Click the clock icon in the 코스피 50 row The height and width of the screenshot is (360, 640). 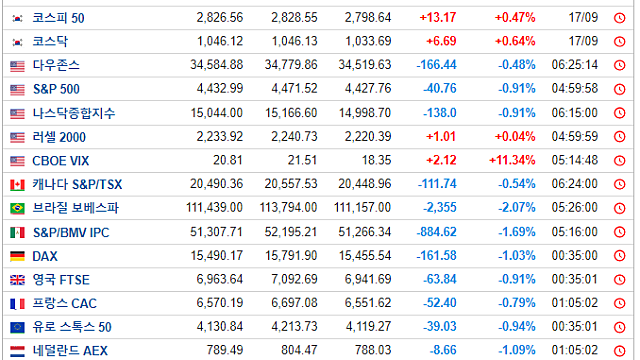[x=620, y=18]
